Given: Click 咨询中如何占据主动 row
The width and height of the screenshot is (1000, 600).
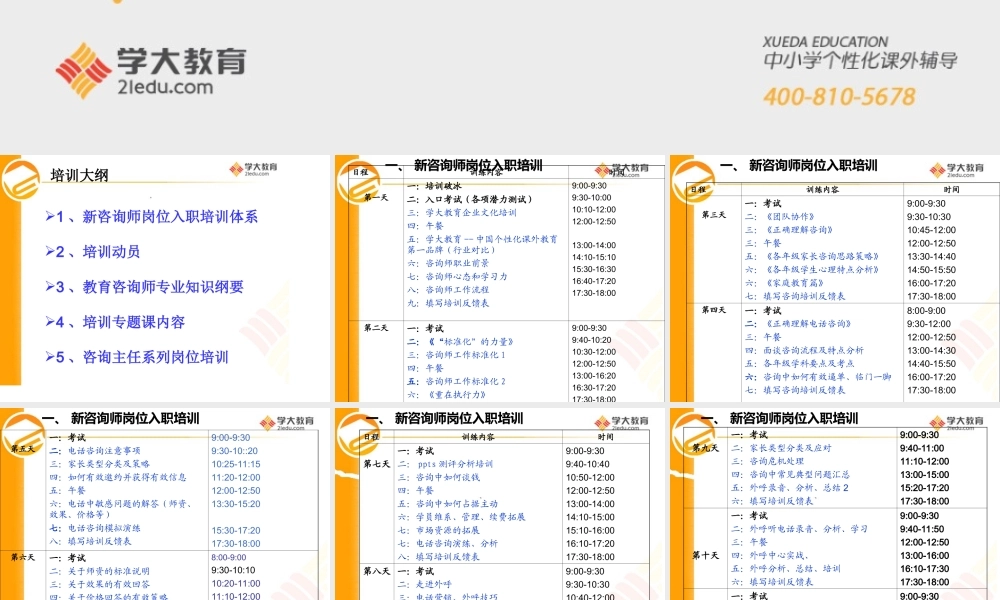Looking at the screenshot, I should [448, 504].
